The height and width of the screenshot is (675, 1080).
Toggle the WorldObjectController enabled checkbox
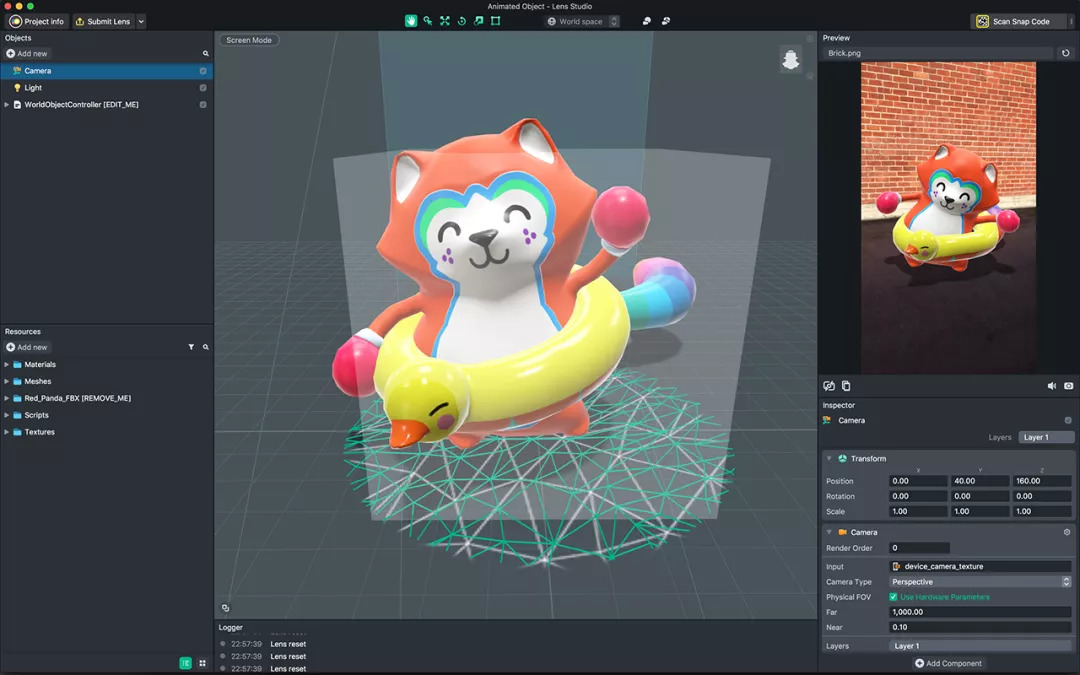[203, 105]
